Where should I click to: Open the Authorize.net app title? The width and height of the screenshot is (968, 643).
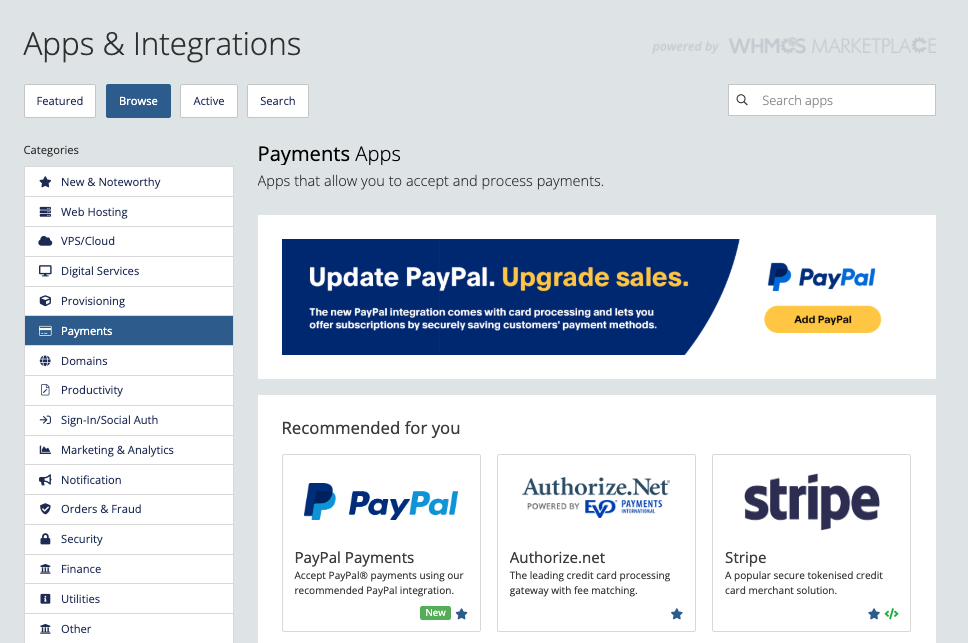pyautogui.click(x=557, y=557)
